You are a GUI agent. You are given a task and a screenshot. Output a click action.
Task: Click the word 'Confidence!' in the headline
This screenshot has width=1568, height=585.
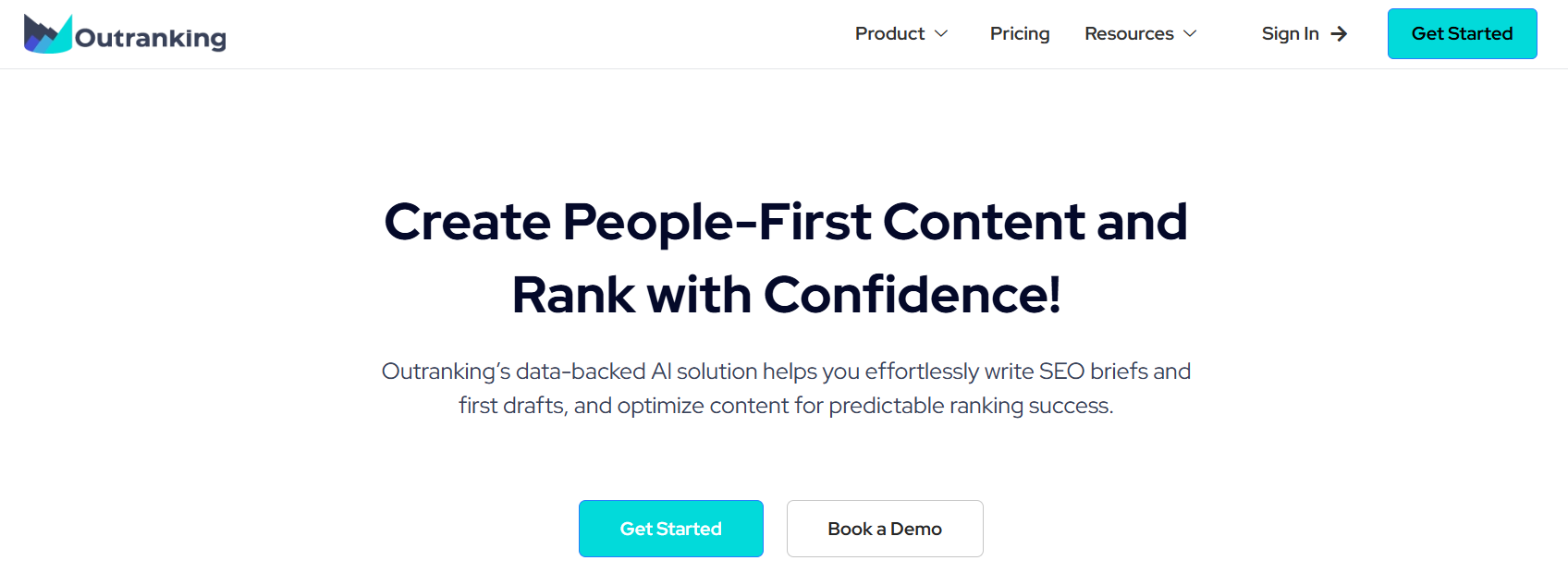[x=913, y=295]
